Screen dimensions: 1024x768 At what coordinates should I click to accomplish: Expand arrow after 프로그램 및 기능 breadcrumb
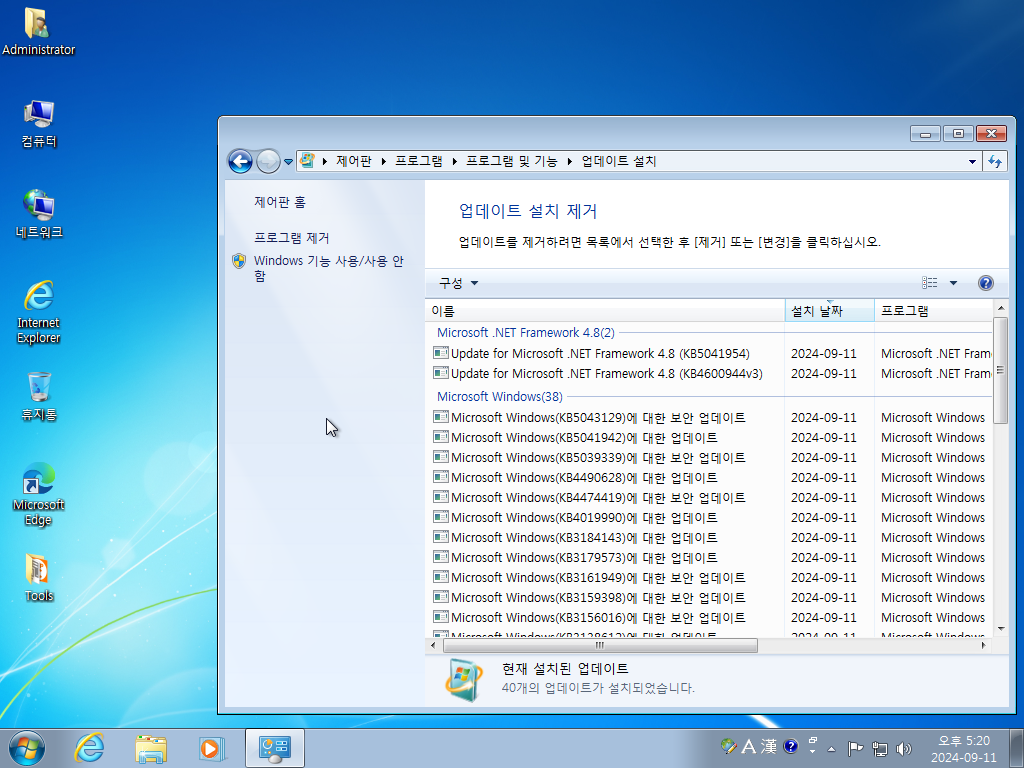(x=569, y=161)
